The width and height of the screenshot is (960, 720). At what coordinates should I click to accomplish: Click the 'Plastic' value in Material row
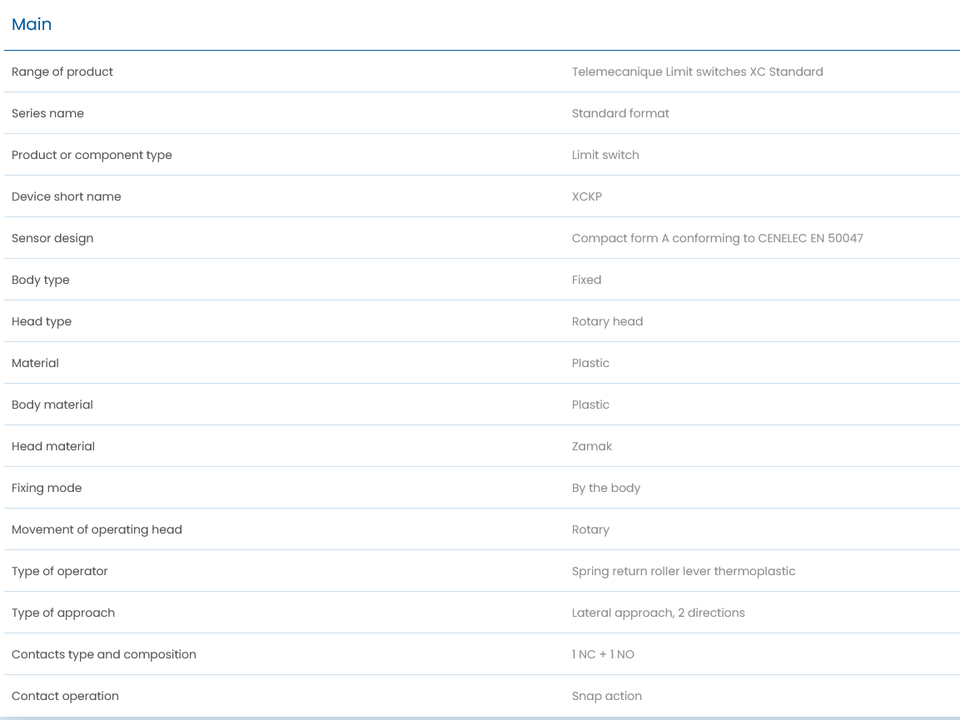pyautogui.click(x=590, y=363)
